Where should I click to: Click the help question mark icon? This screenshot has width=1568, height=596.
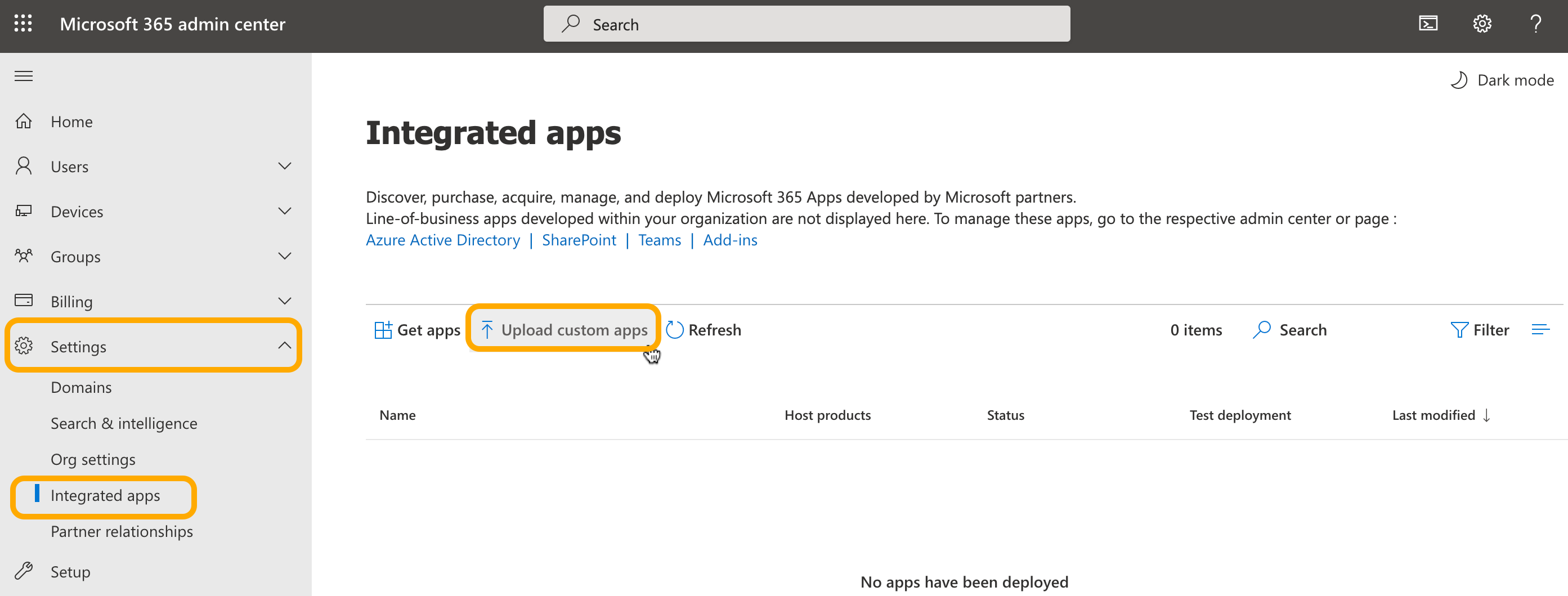point(1535,24)
